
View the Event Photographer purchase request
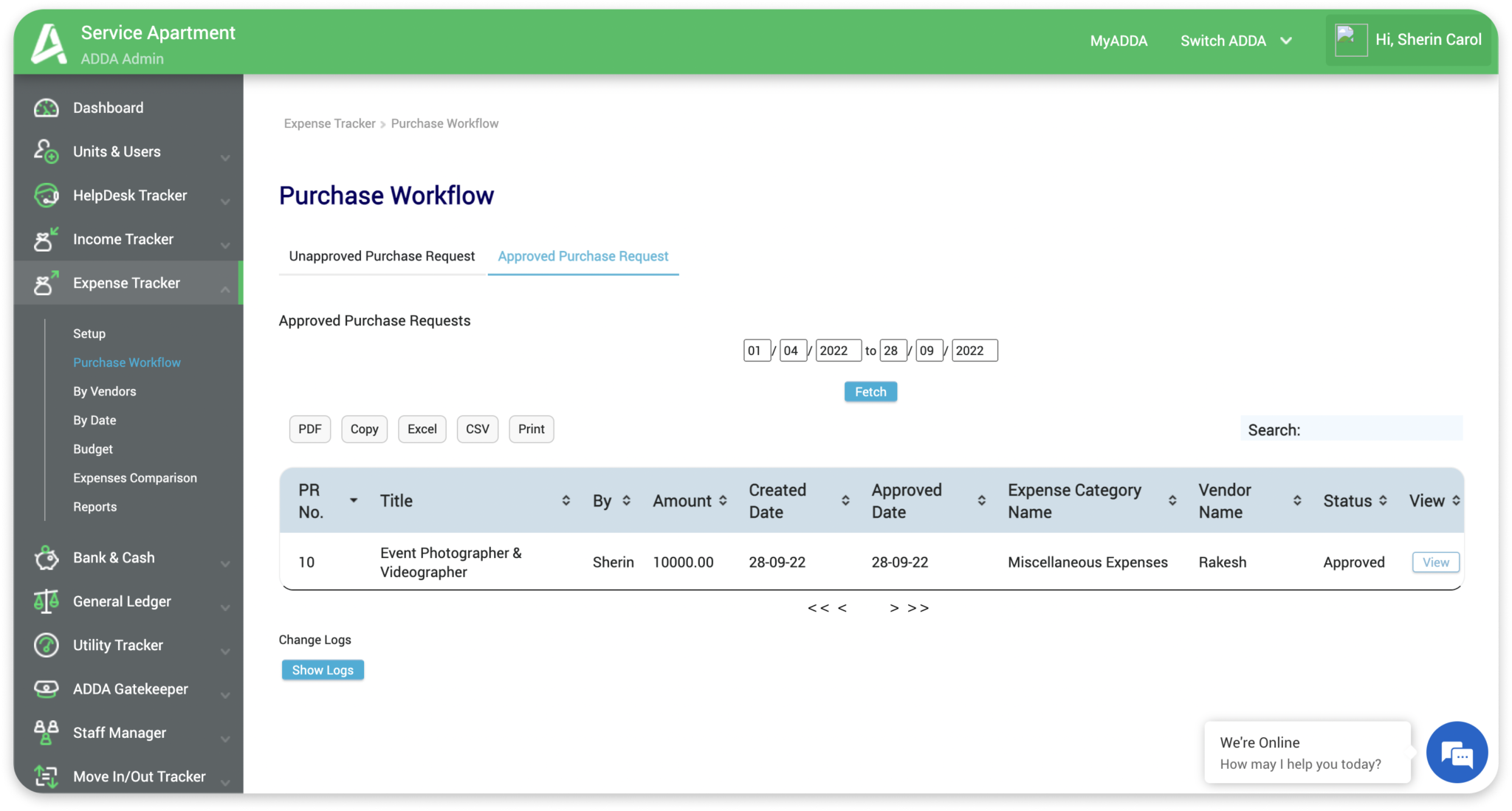coord(1434,562)
